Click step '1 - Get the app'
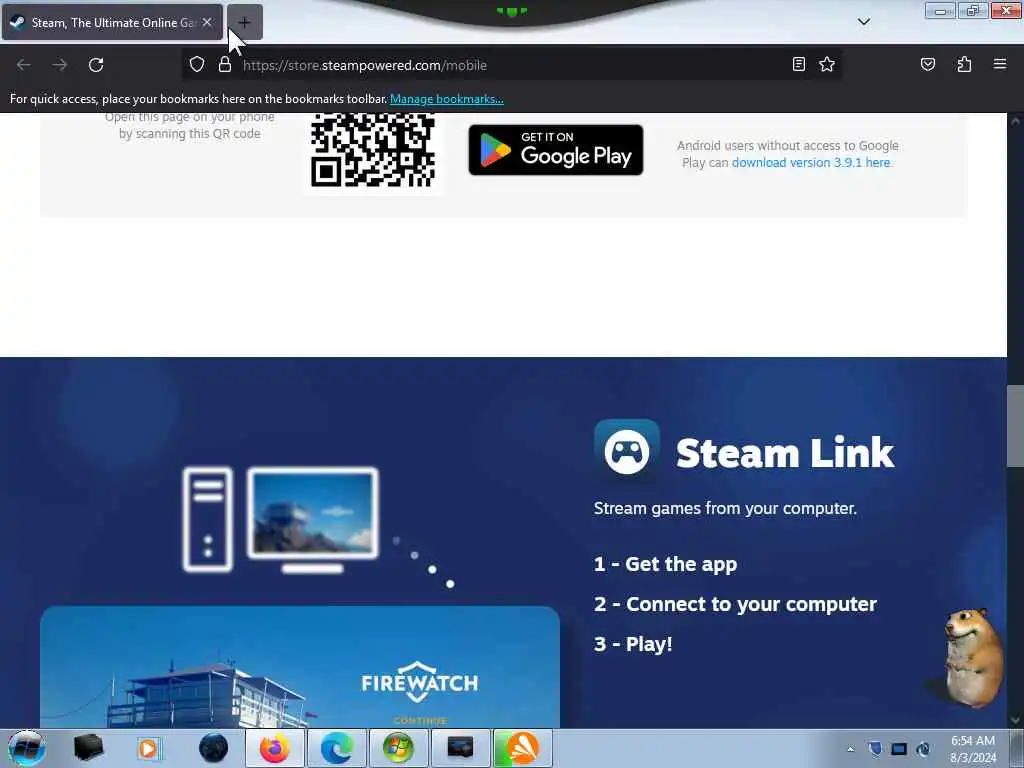The image size is (1024, 768). [665, 564]
